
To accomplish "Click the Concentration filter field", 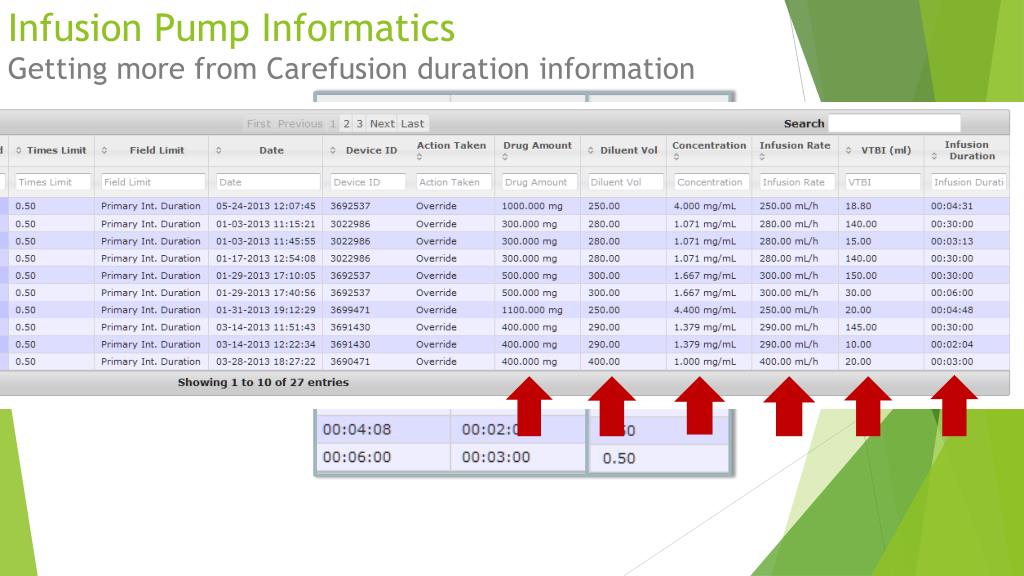I will coord(711,182).
